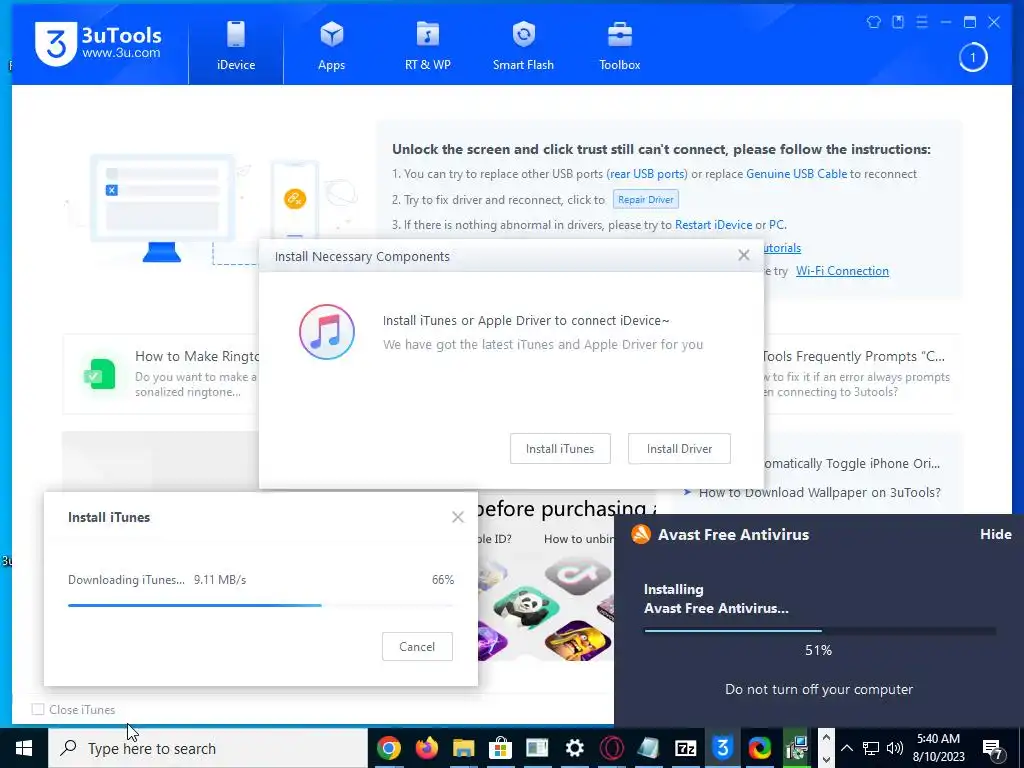
Task: Click the Install iTunes button
Action: 560,449
